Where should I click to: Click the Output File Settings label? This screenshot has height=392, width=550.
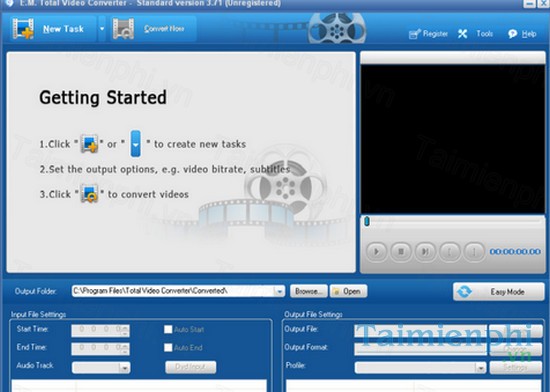pyautogui.click(x=313, y=315)
